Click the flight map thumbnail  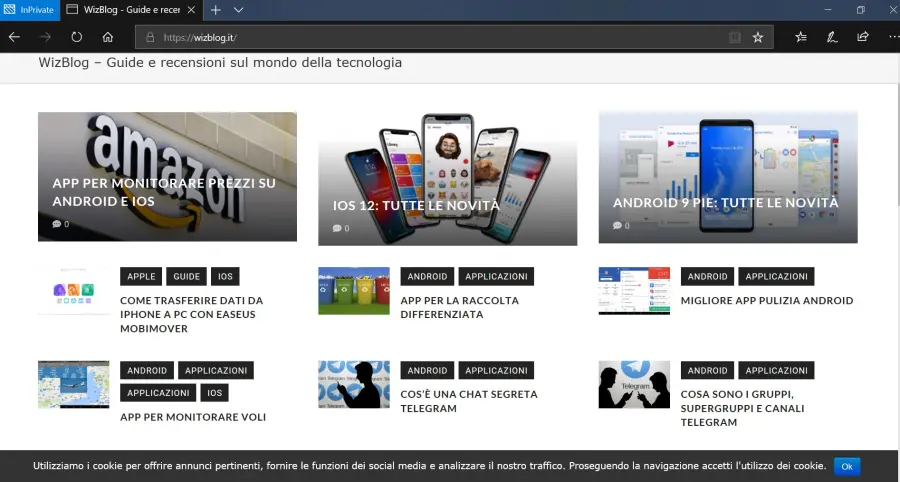tap(73, 384)
